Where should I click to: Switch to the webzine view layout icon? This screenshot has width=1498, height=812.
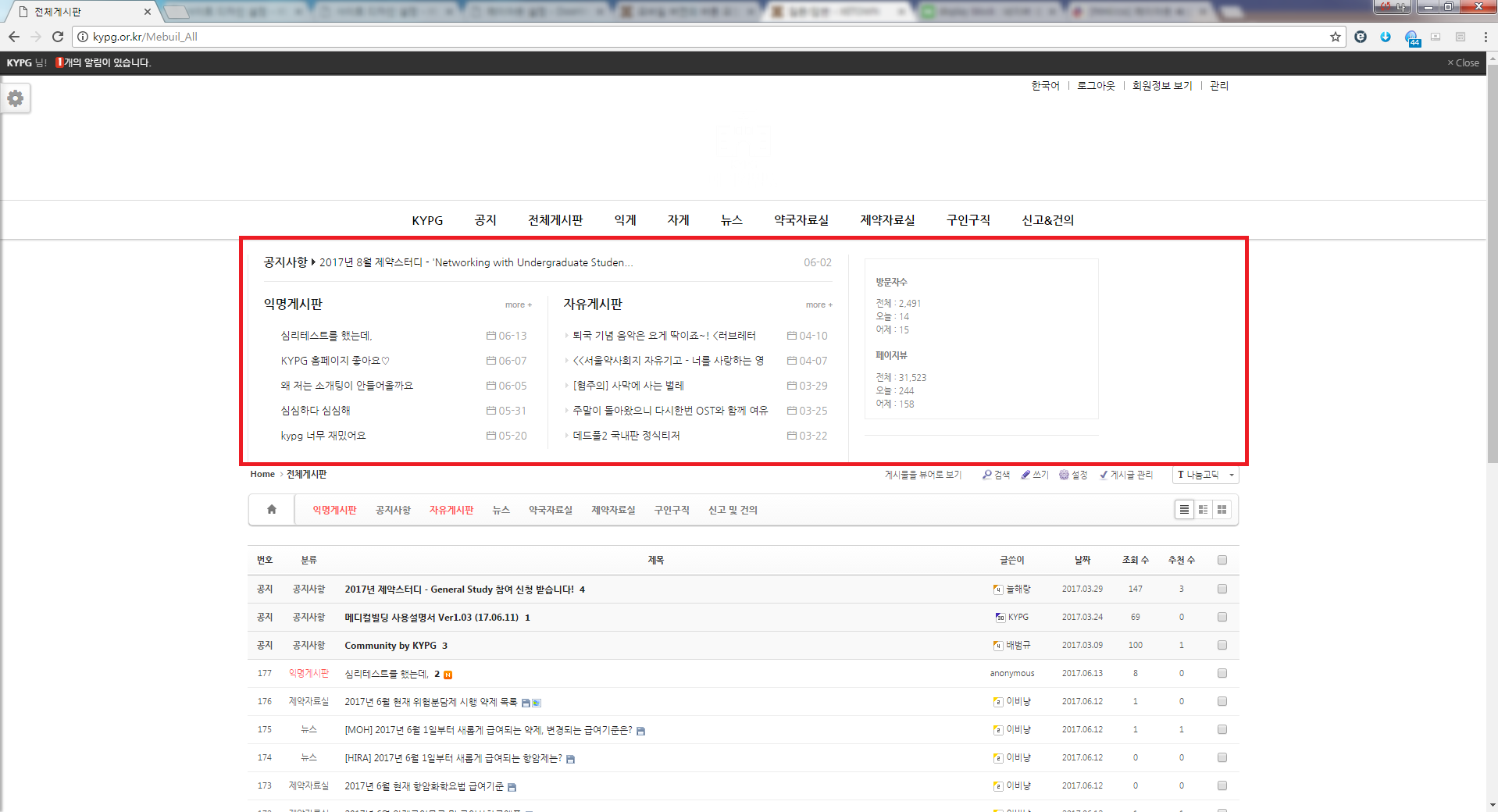click(x=1203, y=510)
